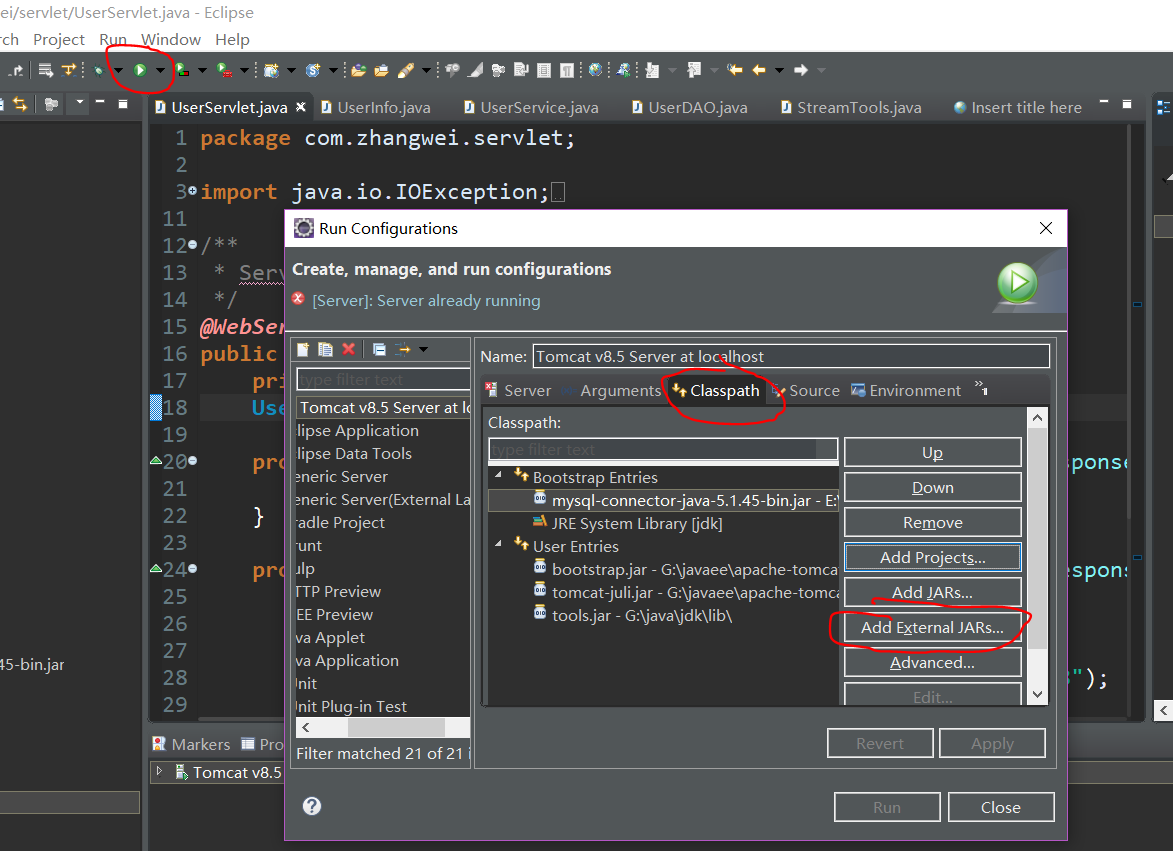Click Link with Editor icon in left panel
Image resolution: width=1173 pixels, height=851 pixels.
tap(19, 104)
